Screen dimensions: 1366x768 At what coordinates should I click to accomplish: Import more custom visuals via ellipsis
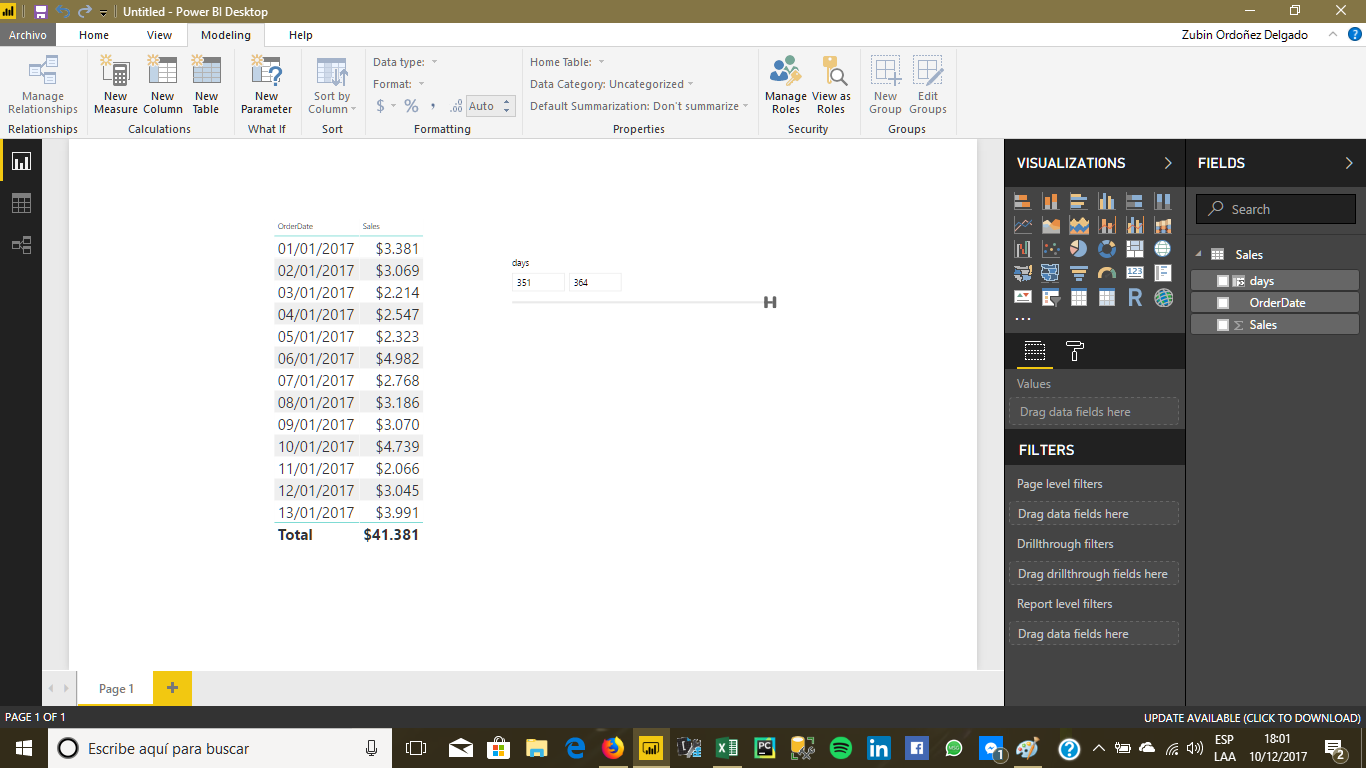(x=1022, y=320)
